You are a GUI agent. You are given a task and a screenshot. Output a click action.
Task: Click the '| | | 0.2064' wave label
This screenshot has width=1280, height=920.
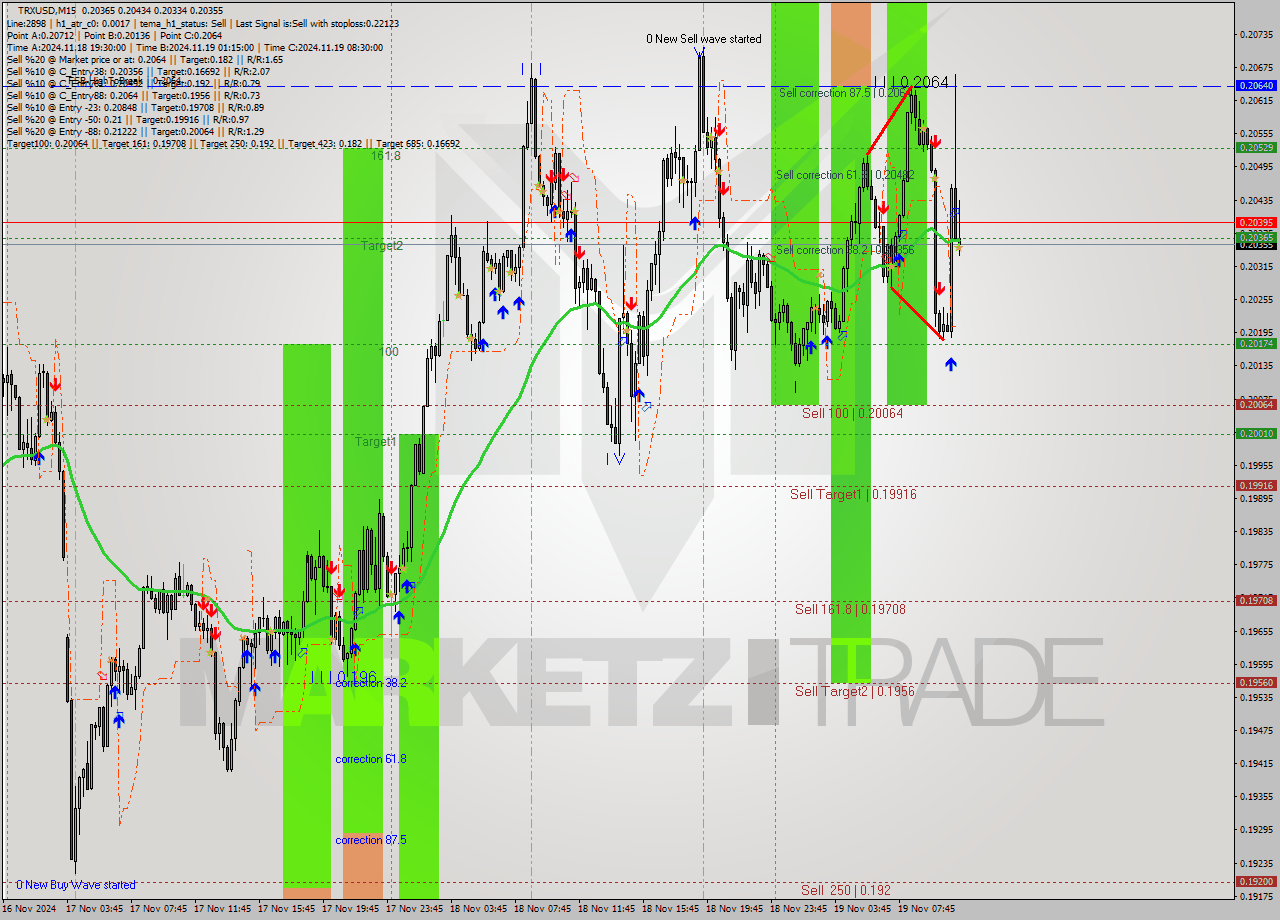[x=911, y=82]
